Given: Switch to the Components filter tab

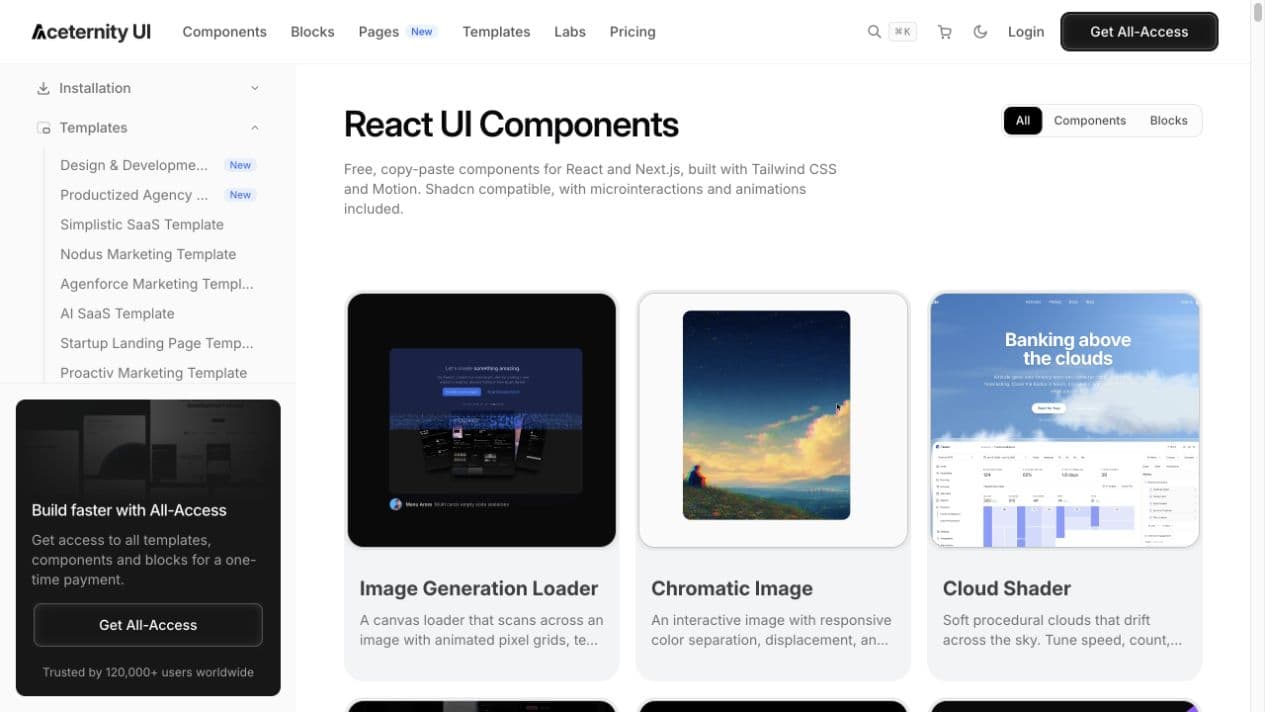Looking at the screenshot, I should pyautogui.click(x=1090, y=121).
